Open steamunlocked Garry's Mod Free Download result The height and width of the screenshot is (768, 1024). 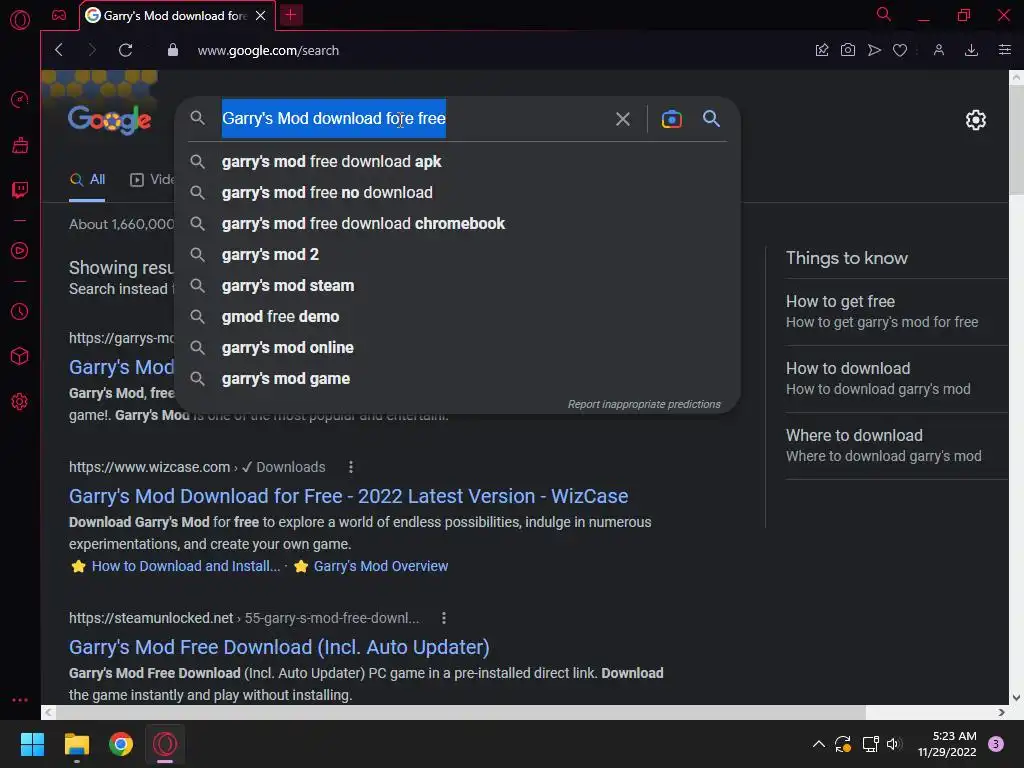(279, 647)
